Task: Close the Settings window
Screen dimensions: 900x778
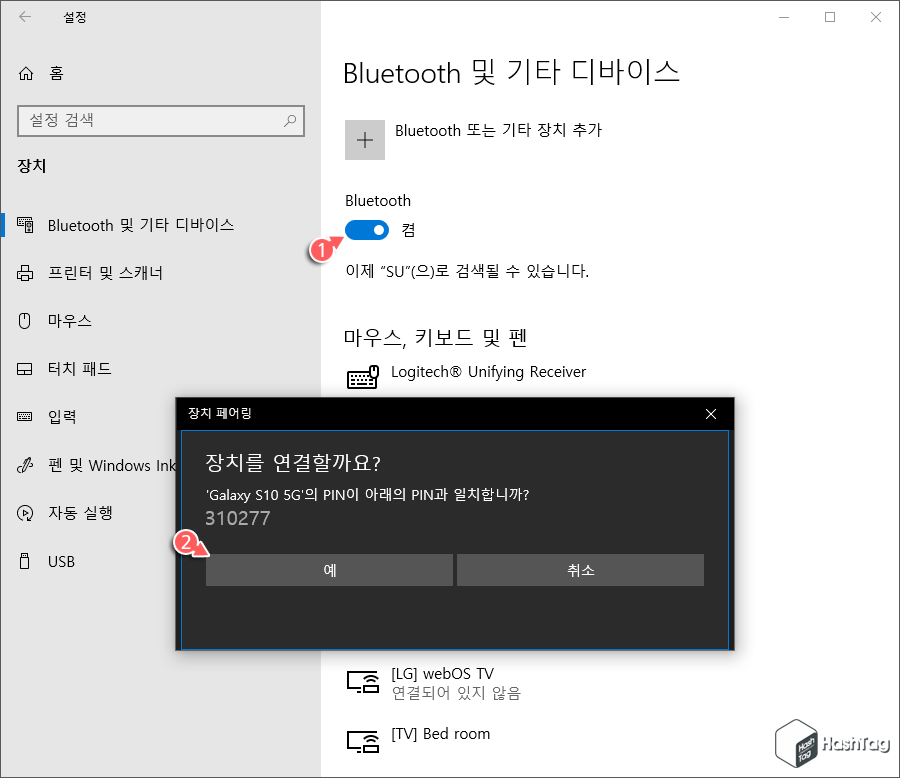Action: coord(875,17)
